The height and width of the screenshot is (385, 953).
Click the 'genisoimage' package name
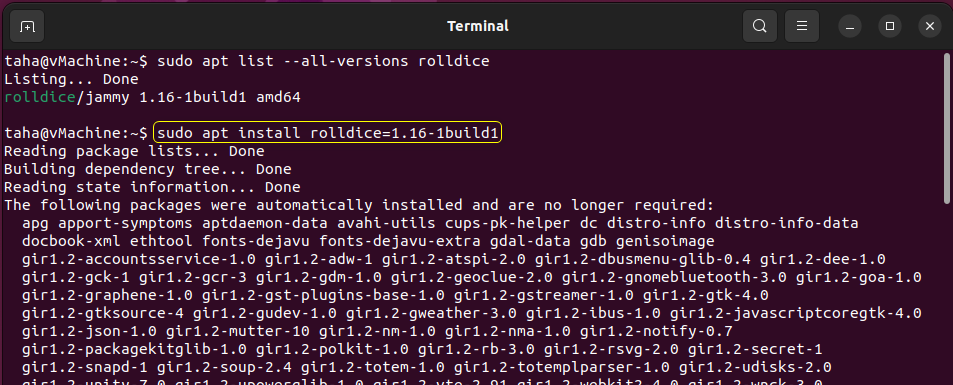pyautogui.click(x=665, y=240)
